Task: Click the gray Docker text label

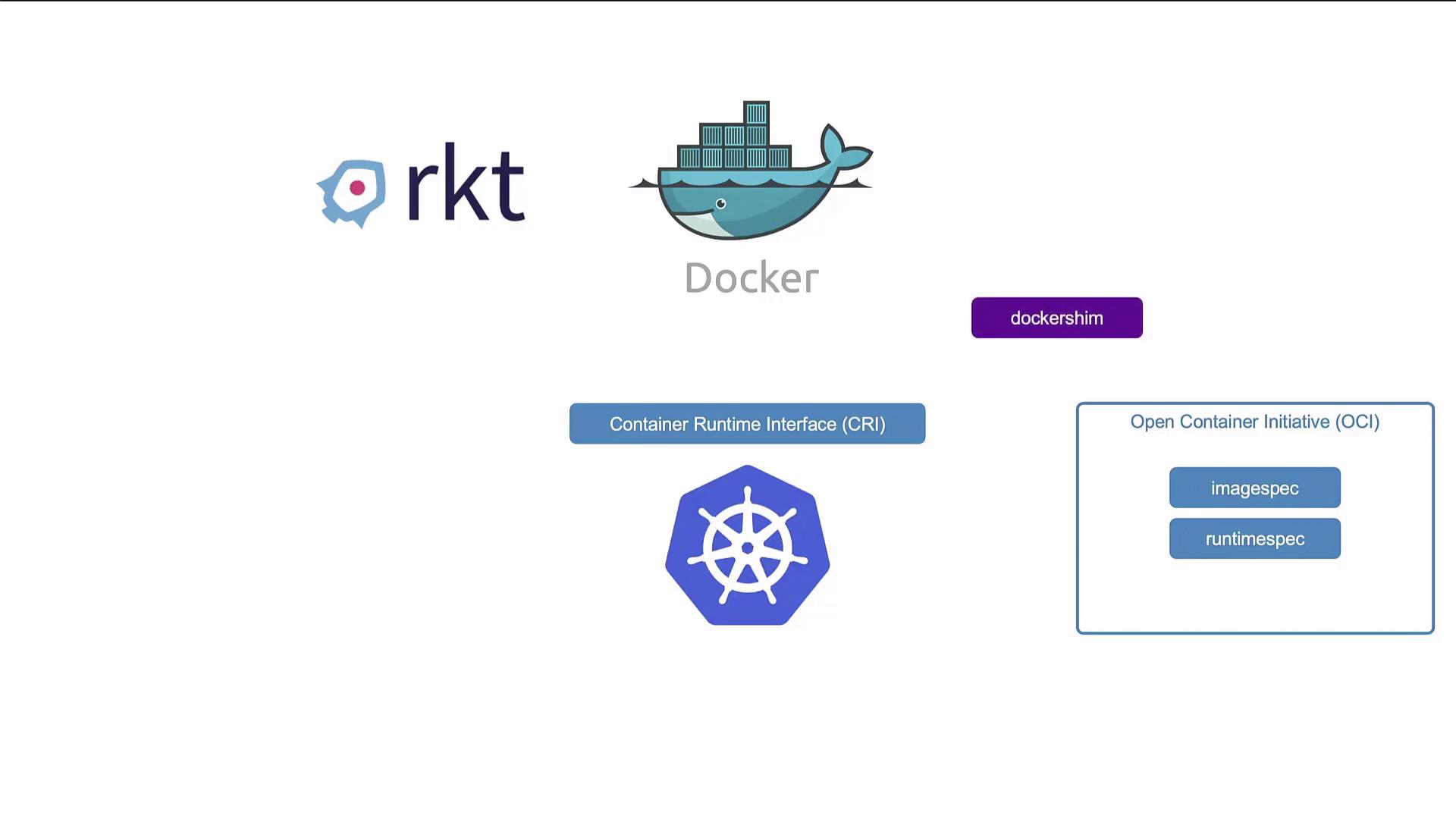Action: point(751,278)
